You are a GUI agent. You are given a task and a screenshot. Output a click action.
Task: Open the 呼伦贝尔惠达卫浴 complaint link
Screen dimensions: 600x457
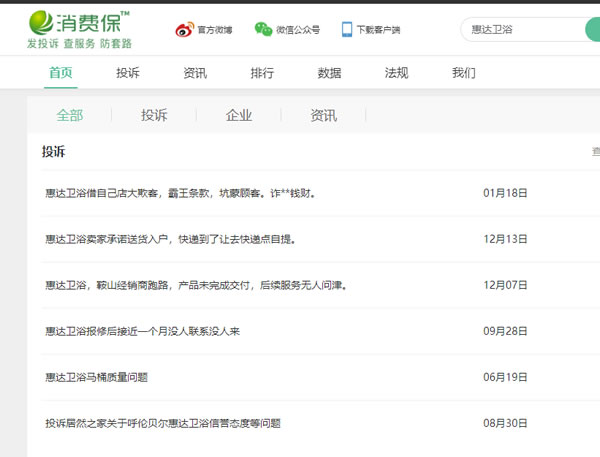click(163, 423)
